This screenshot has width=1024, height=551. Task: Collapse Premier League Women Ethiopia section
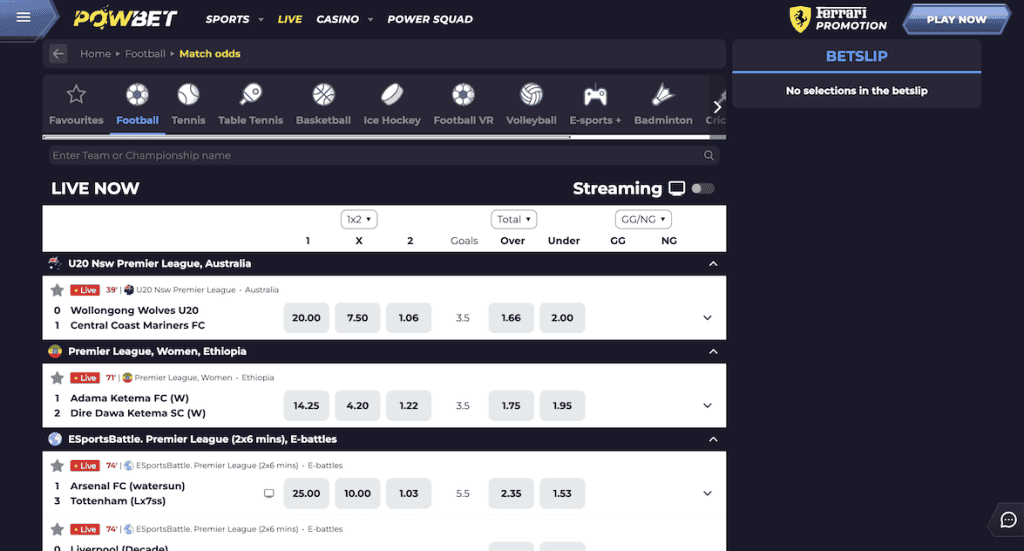713,351
